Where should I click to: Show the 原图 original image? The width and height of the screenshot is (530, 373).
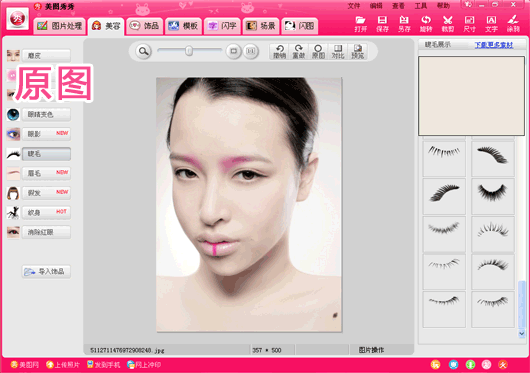coord(318,52)
